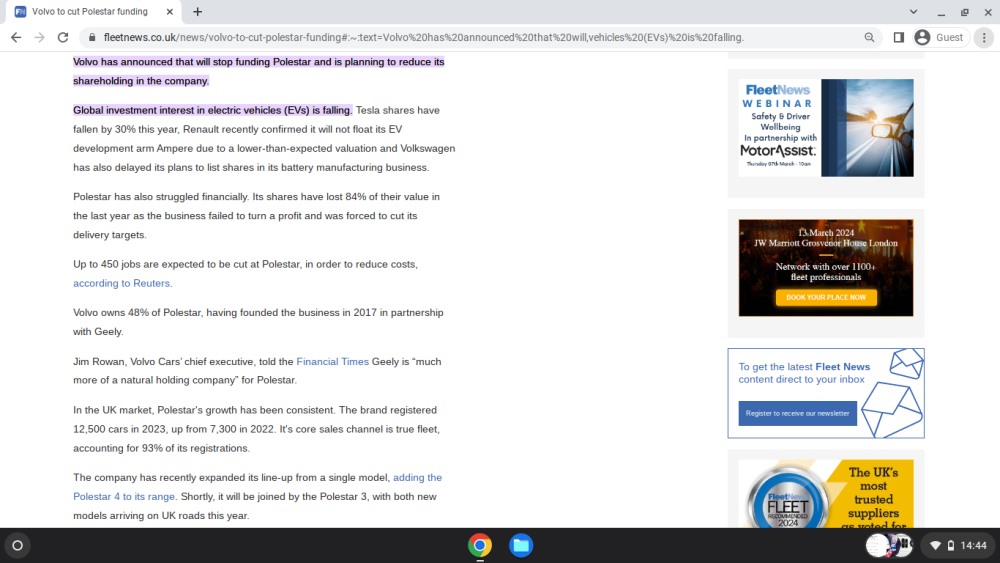This screenshot has width=1000, height=563.
Task: Close the Volvo to cut Polestar funding tab
Action: pyautogui.click(x=170, y=11)
